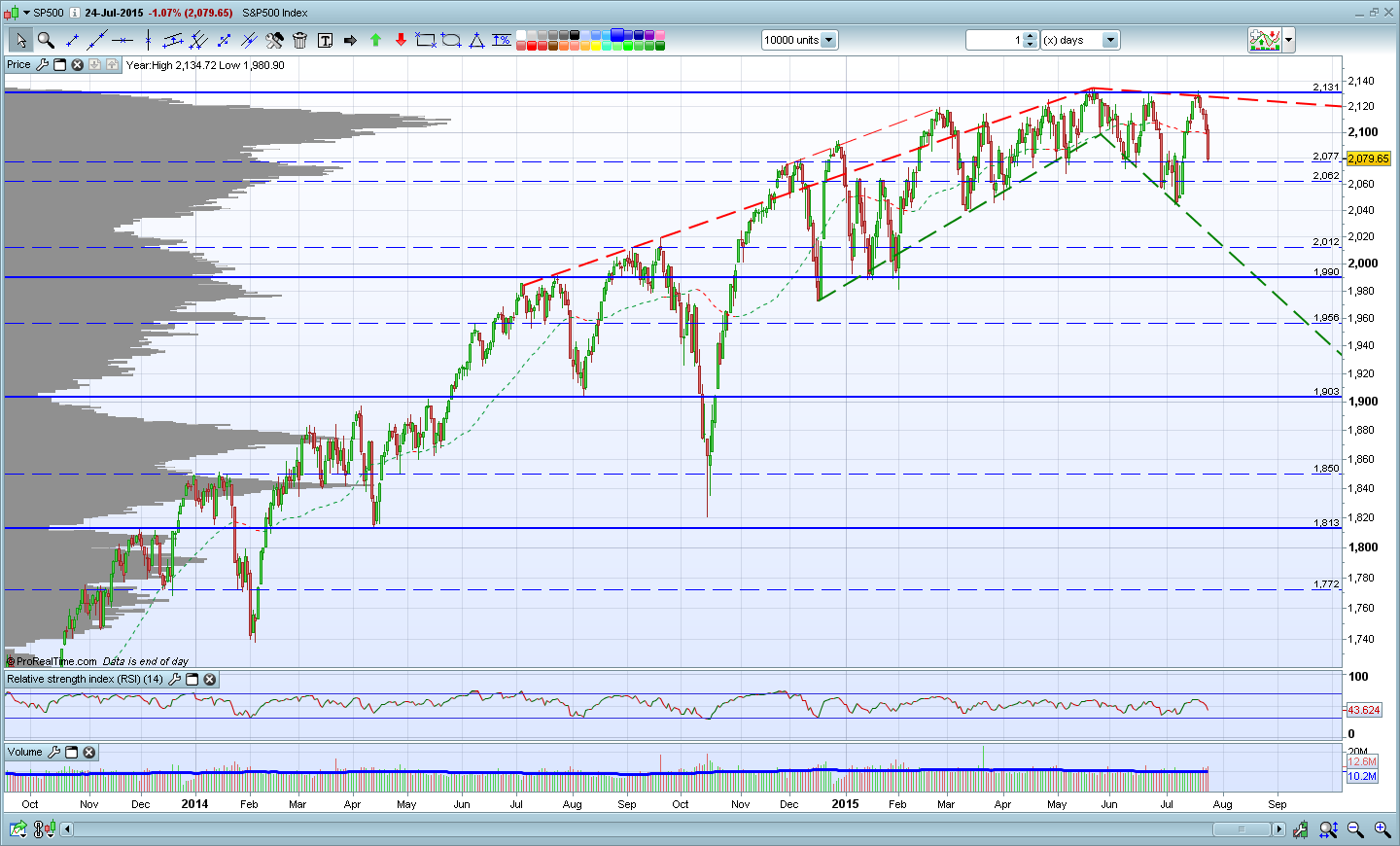Activate the cursor pointer selection mode
The image size is (1400, 846).
click(x=20, y=40)
